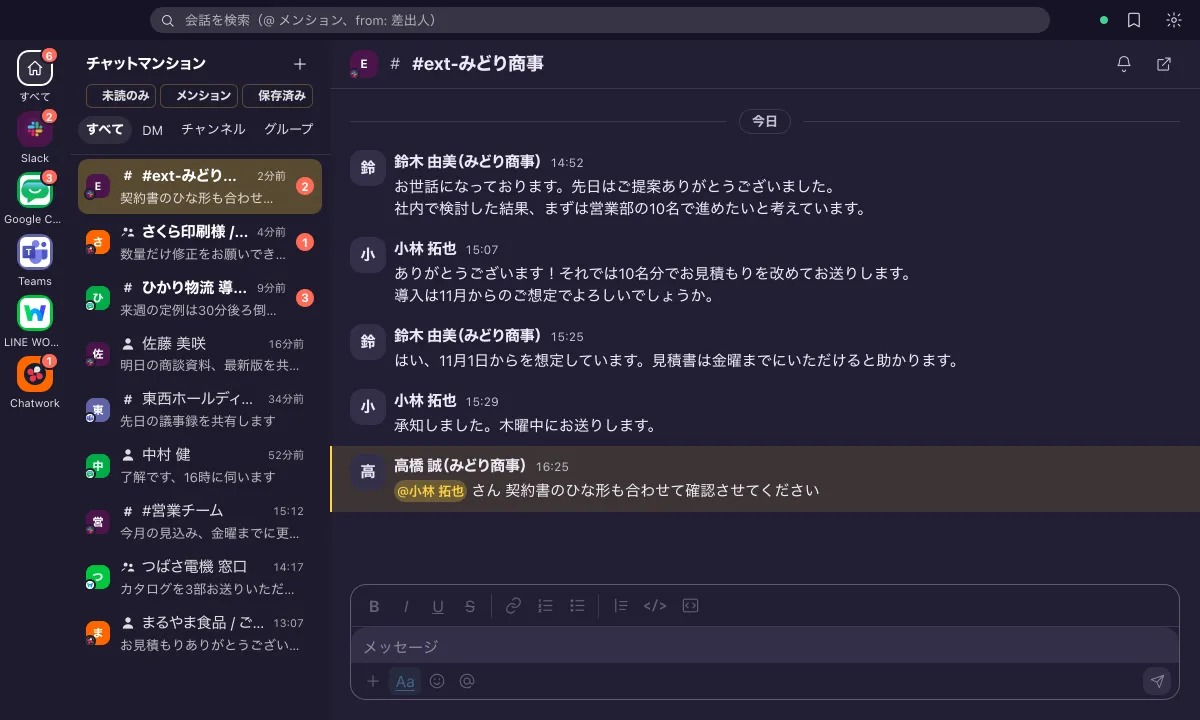The image size is (1200, 720).
Task: Click the send message button
Action: click(x=1157, y=681)
